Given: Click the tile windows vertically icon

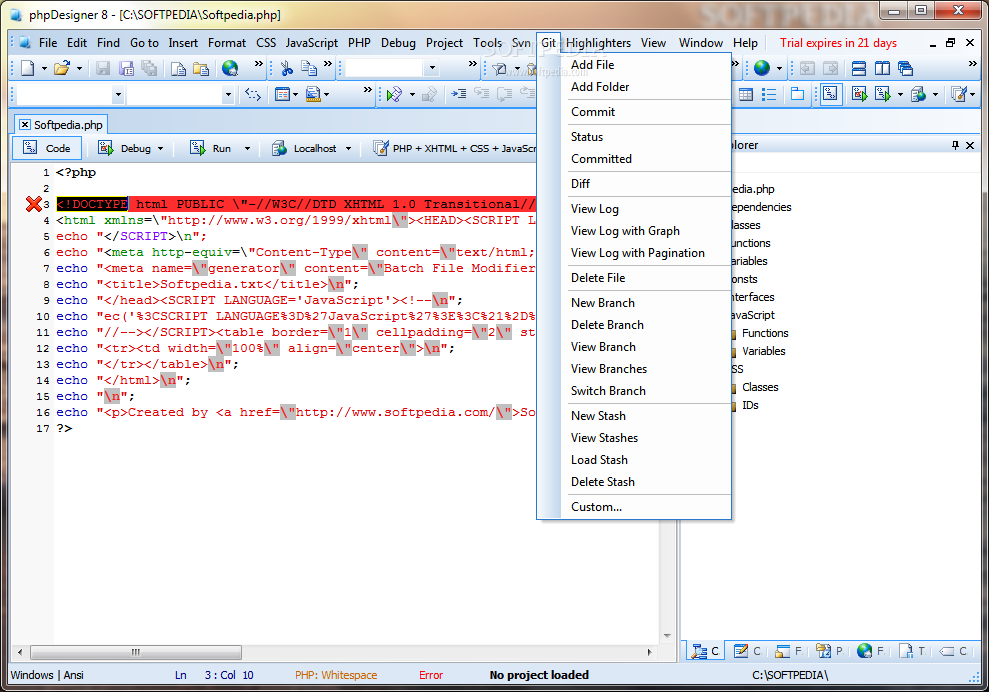Looking at the screenshot, I should (882, 68).
